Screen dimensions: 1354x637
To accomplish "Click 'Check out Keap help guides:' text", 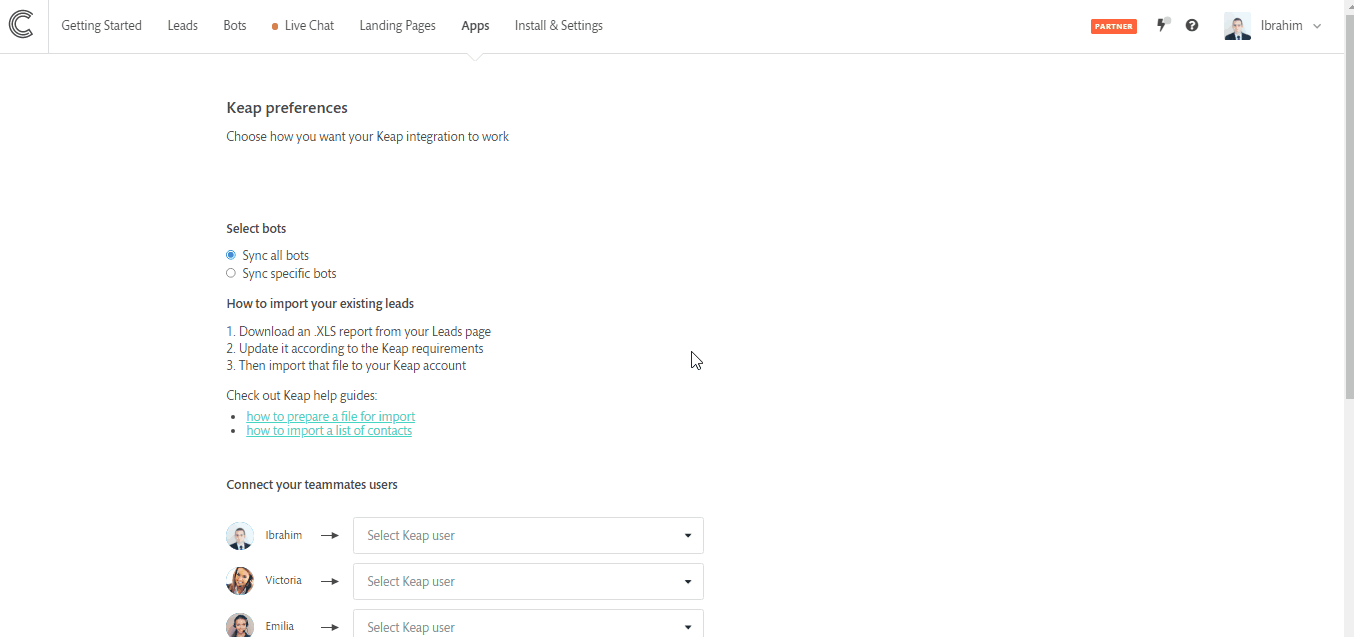I will pyautogui.click(x=302, y=396).
